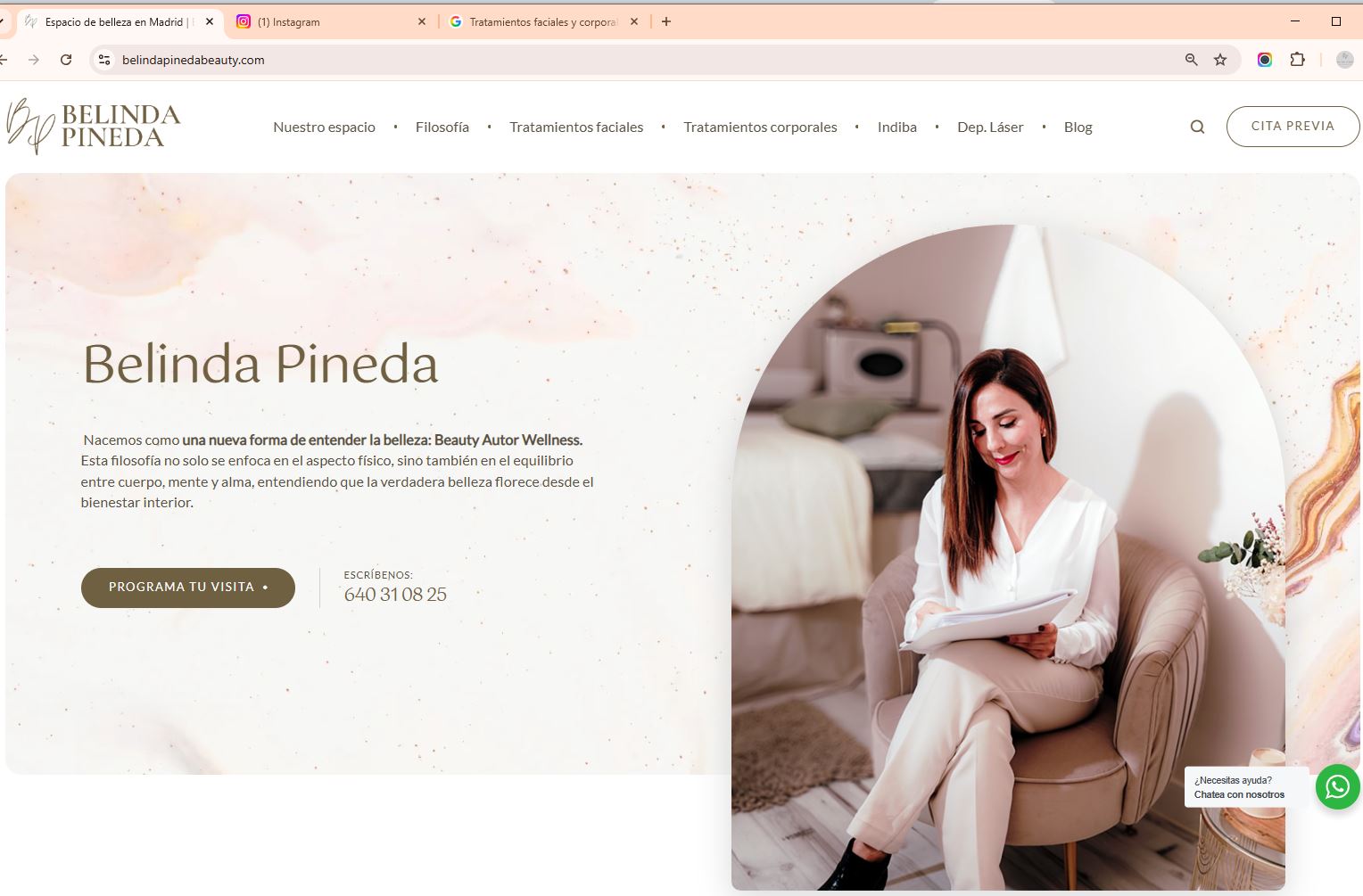Maximize the browser window

[1336, 21]
